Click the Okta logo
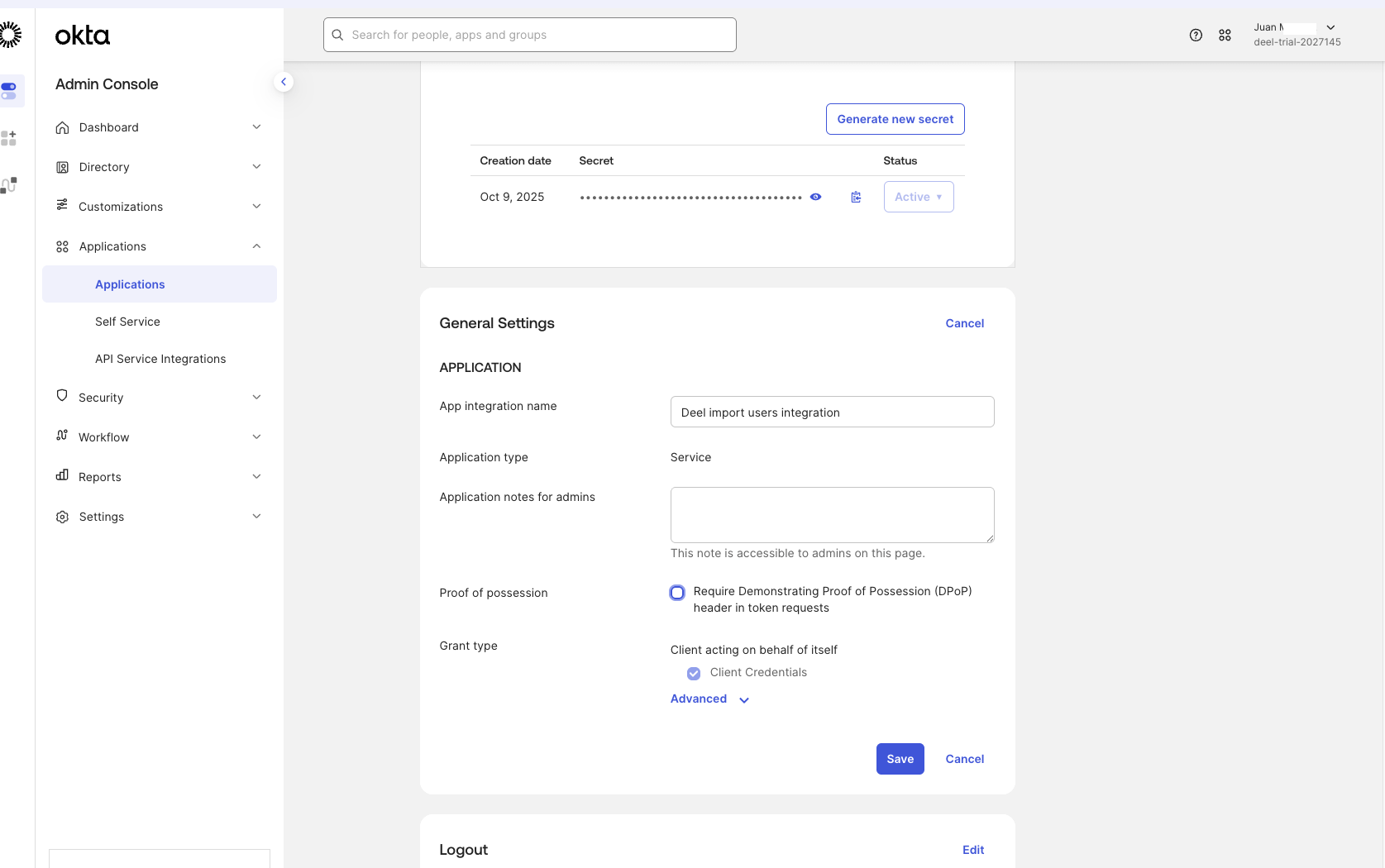Viewport: 1385px width, 868px height. point(82,36)
